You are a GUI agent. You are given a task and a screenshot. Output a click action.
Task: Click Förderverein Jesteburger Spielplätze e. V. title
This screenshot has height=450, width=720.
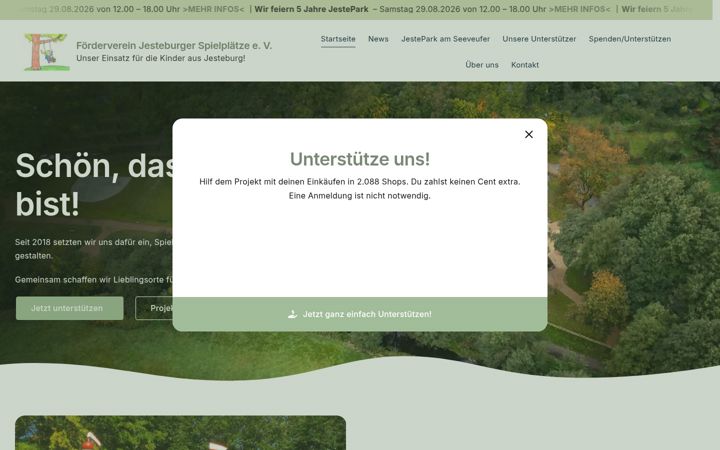174,45
